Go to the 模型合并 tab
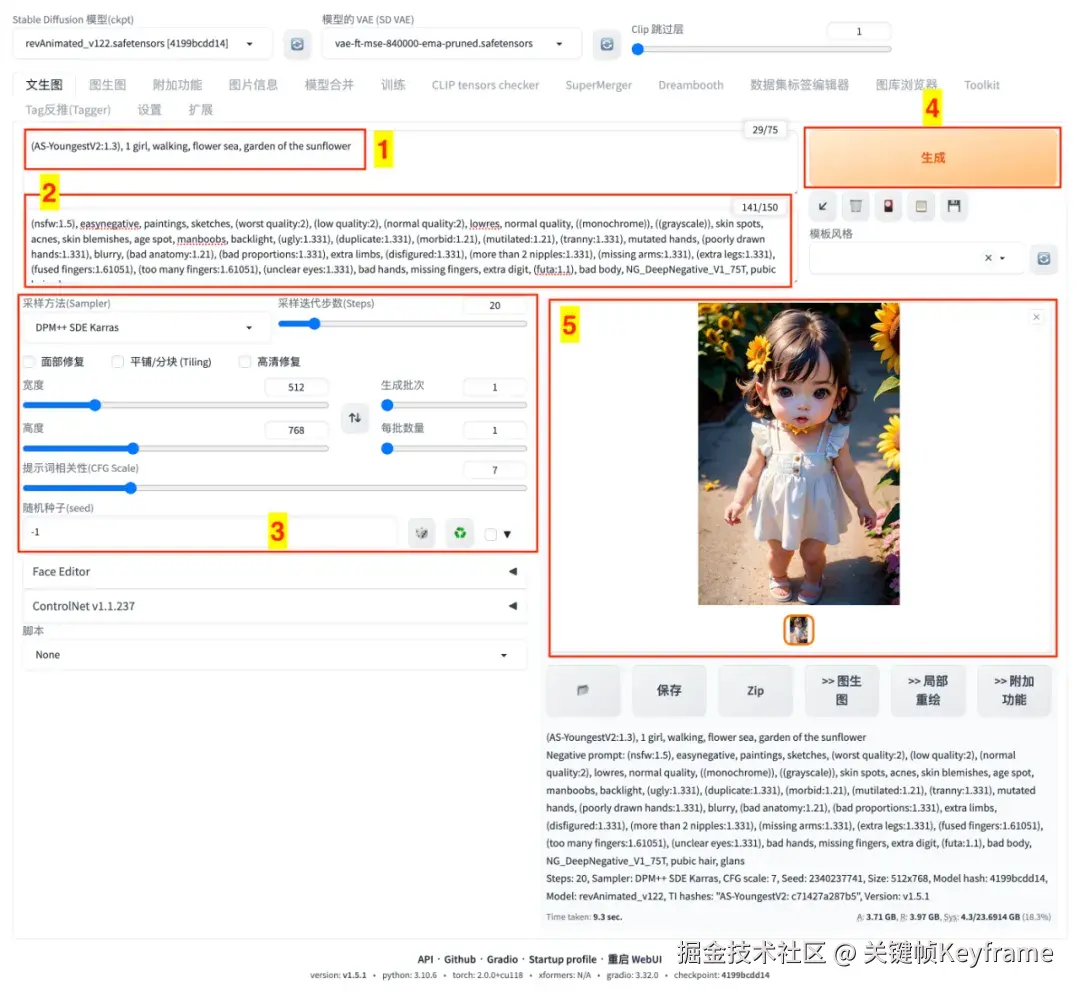The image size is (1080, 994). point(329,85)
